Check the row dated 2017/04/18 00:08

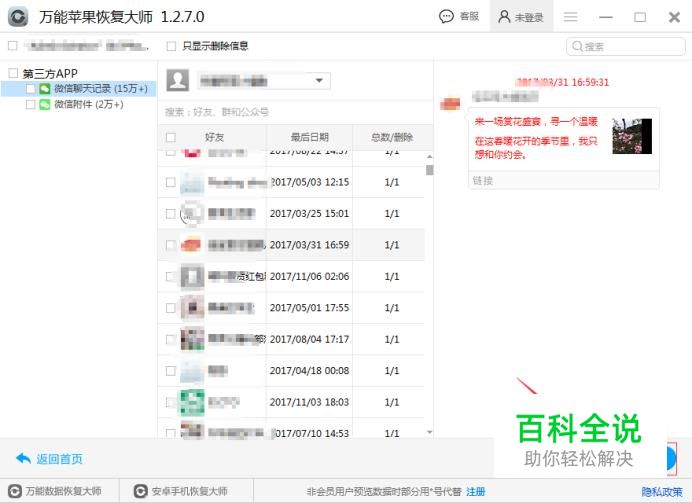click(x=171, y=371)
